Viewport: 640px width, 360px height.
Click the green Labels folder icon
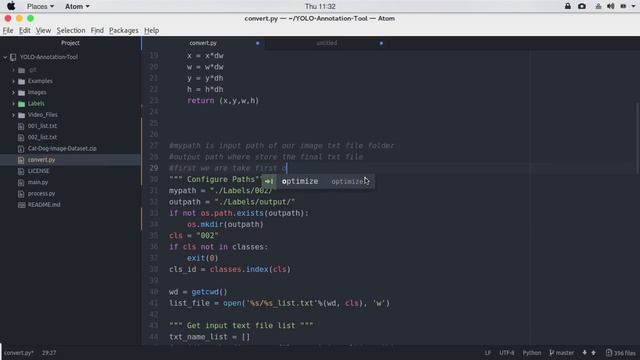22,104
